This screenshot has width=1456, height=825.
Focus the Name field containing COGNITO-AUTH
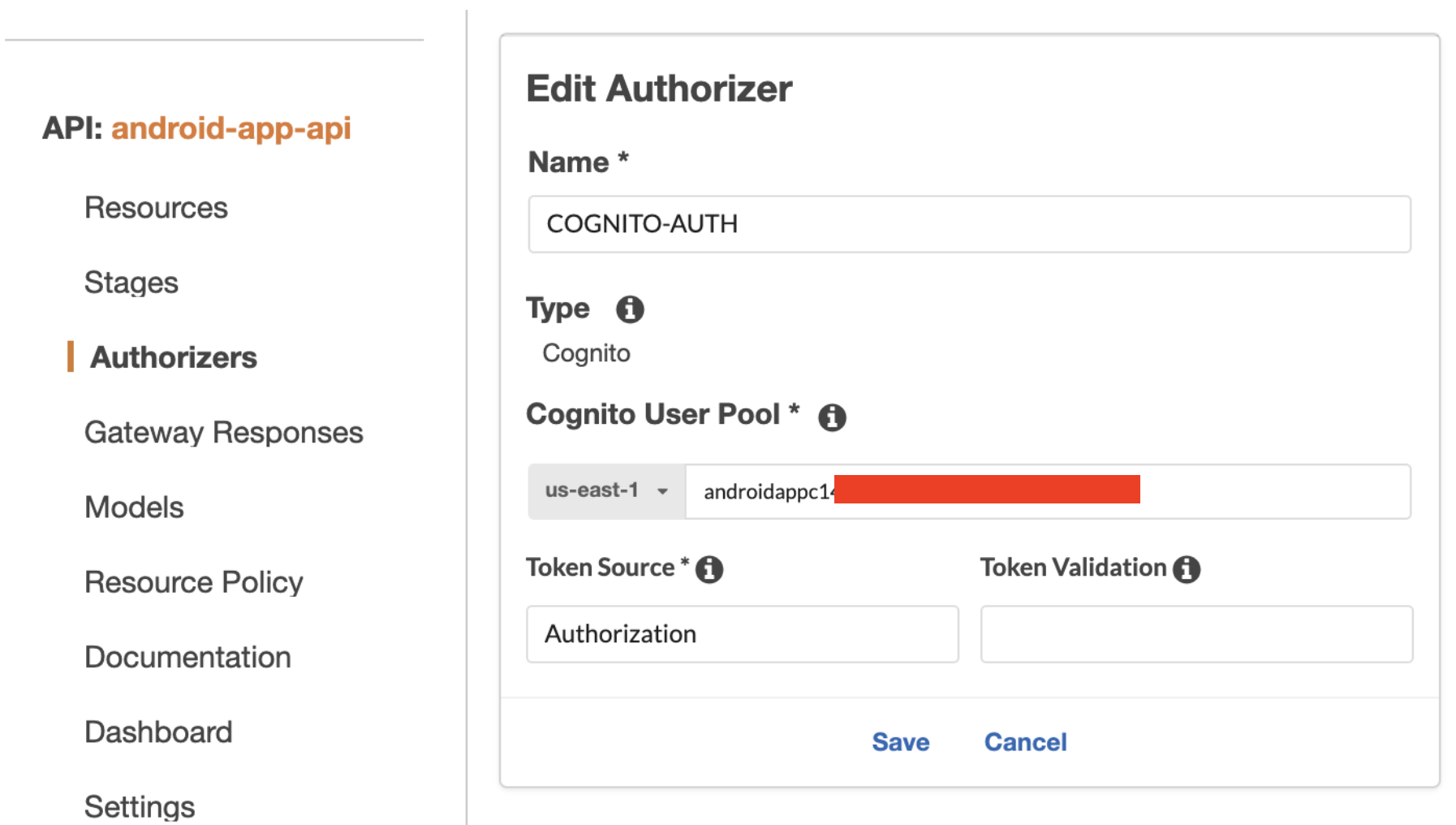point(969,224)
